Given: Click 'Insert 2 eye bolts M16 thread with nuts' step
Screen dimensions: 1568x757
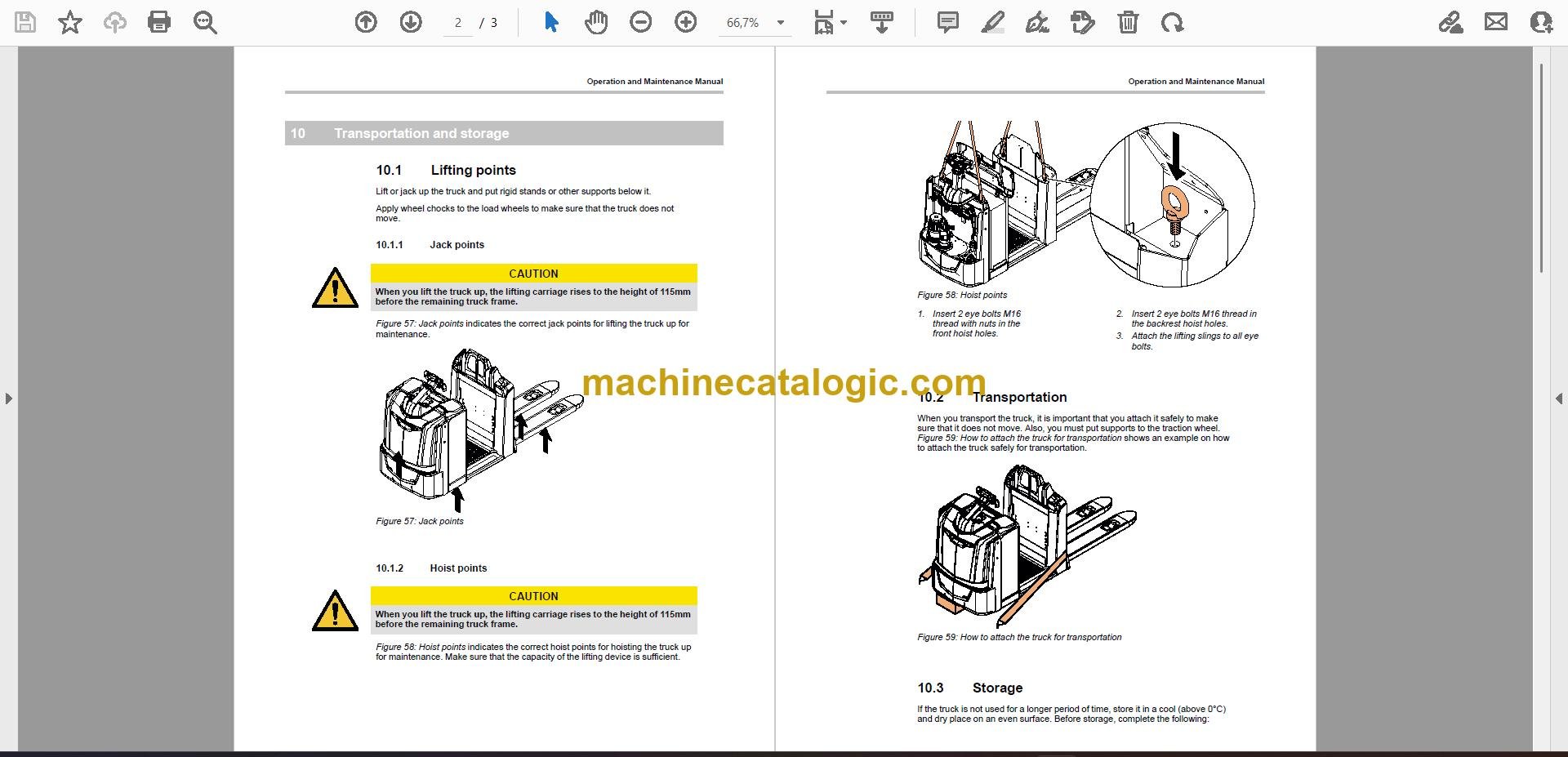Looking at the screenshot, I should pyautogui.click(x=976, y=323).
